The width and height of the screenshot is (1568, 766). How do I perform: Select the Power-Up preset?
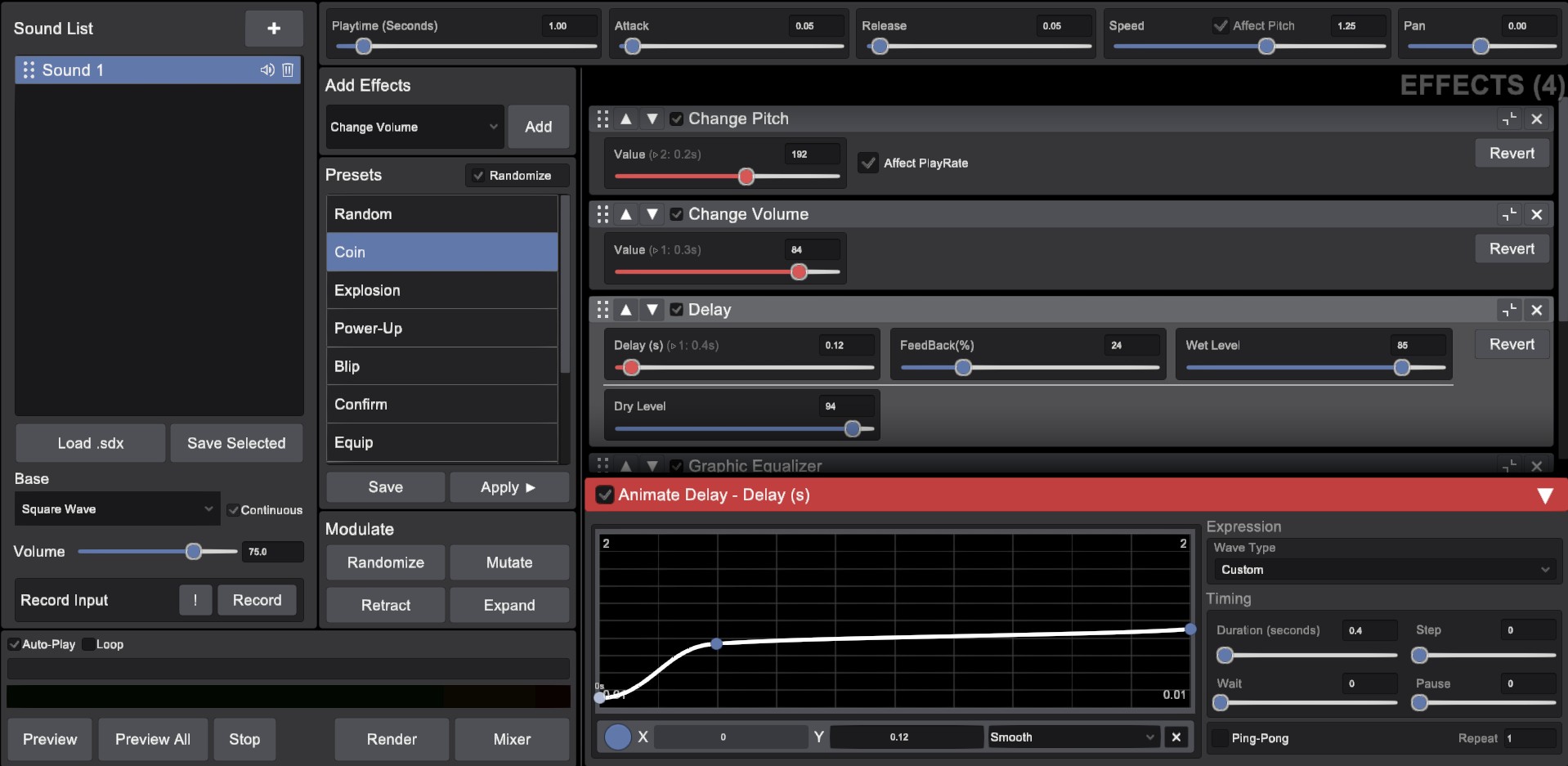441,328
